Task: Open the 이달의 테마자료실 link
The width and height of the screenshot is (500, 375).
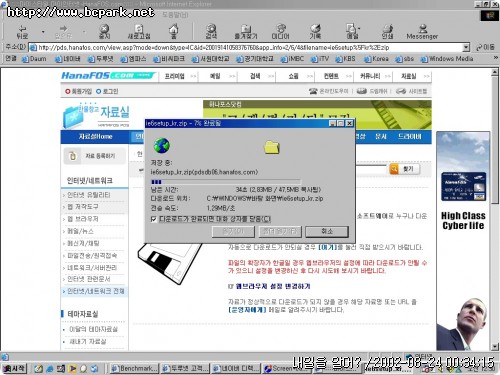Action: (x=93, y=329)
